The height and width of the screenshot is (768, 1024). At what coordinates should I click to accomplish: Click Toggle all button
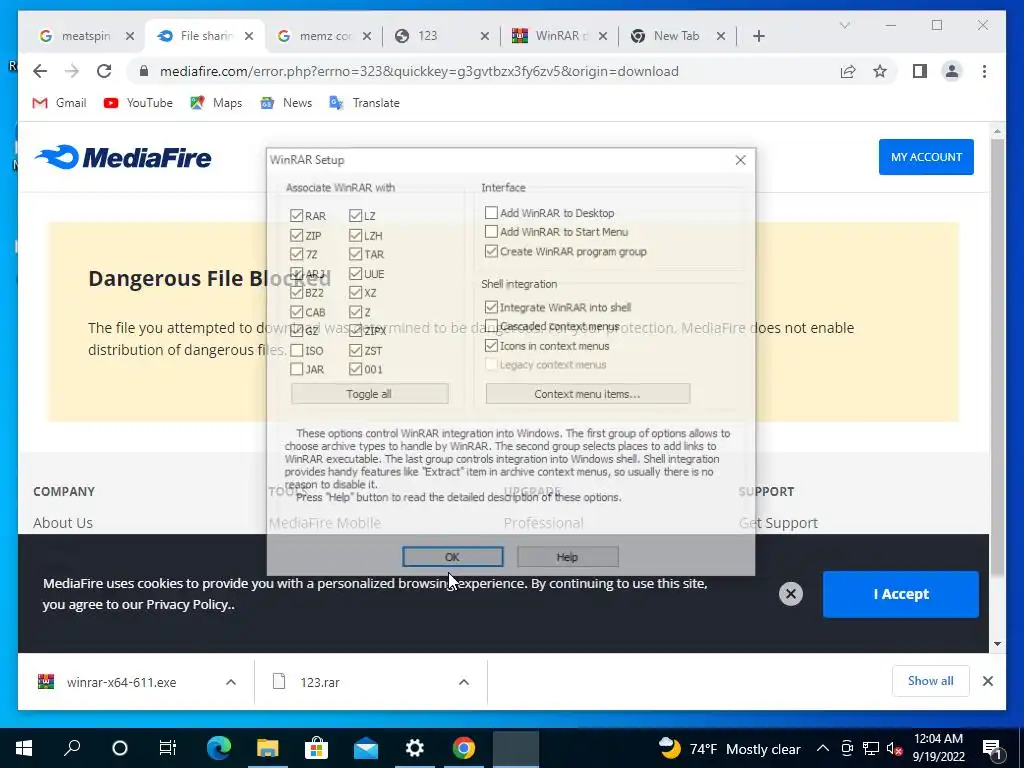[x=369, y=394]
